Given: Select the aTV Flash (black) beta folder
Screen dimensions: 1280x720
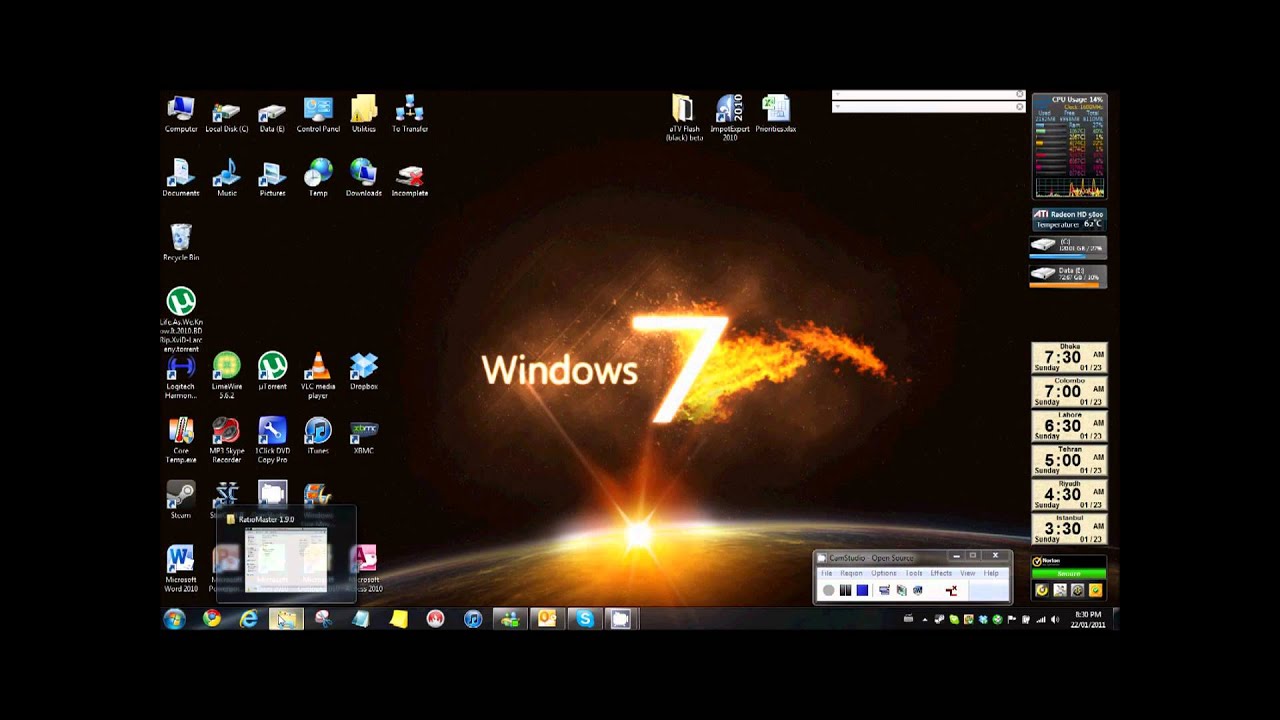Looking at the screenshot, I should 684,118.
